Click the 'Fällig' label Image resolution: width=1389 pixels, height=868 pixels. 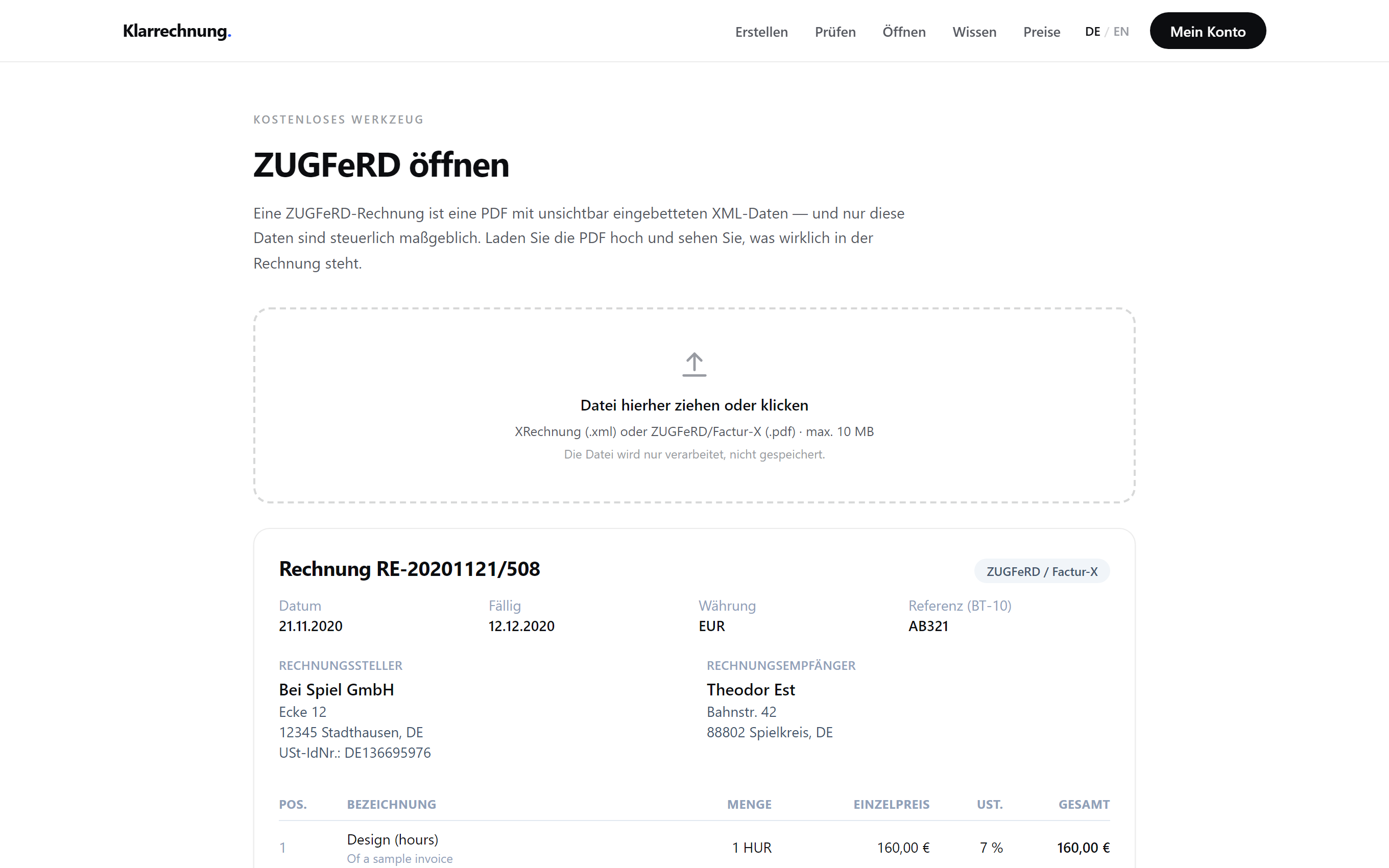click(x=505, y=606)
